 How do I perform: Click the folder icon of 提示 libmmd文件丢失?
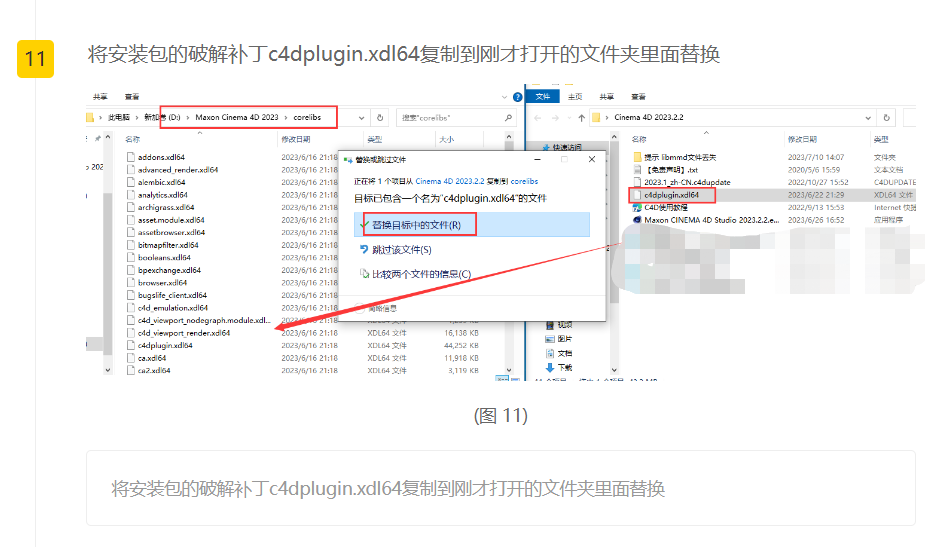[637, 157]
